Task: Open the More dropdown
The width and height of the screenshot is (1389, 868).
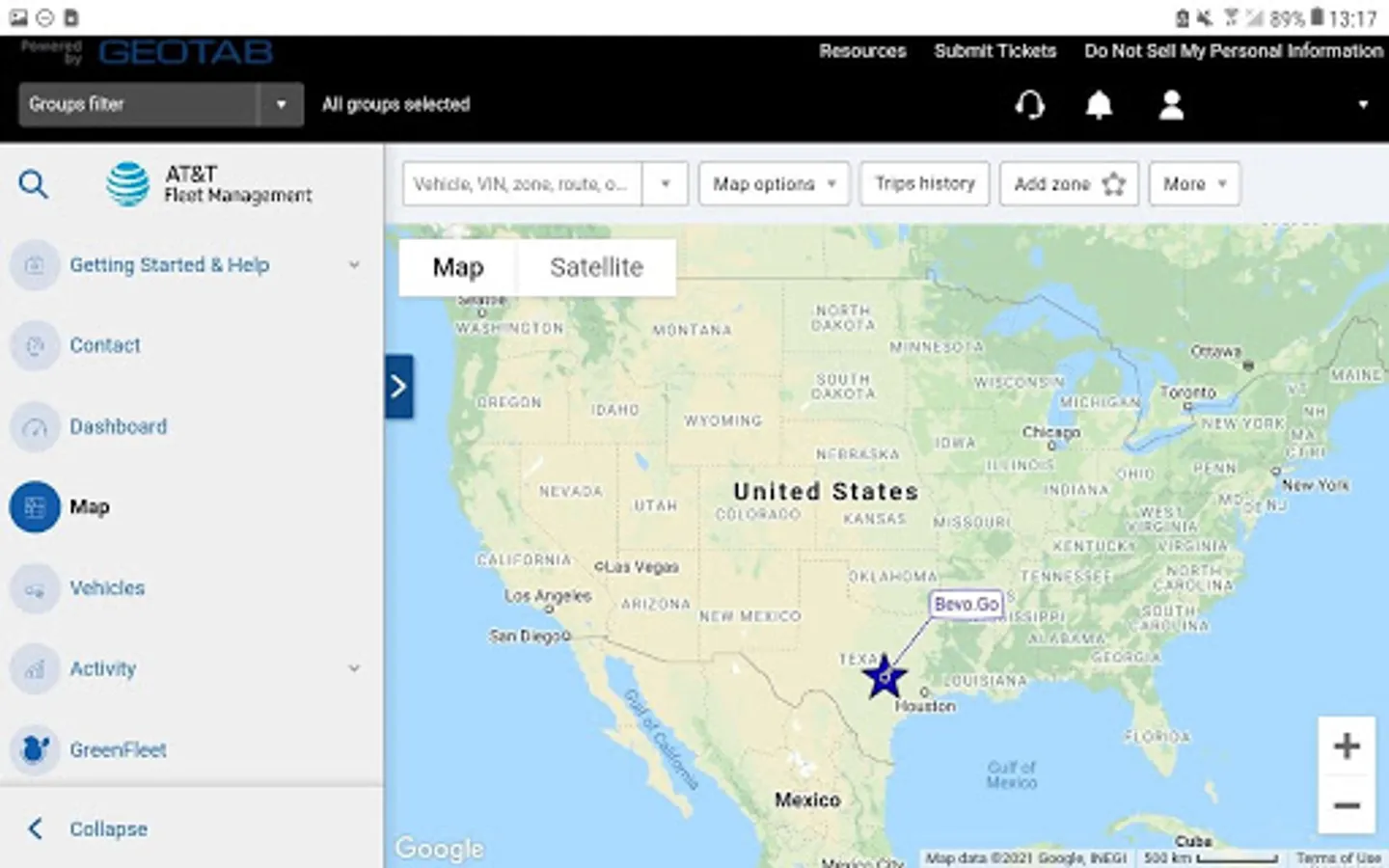Action: tap(1194, 183)
